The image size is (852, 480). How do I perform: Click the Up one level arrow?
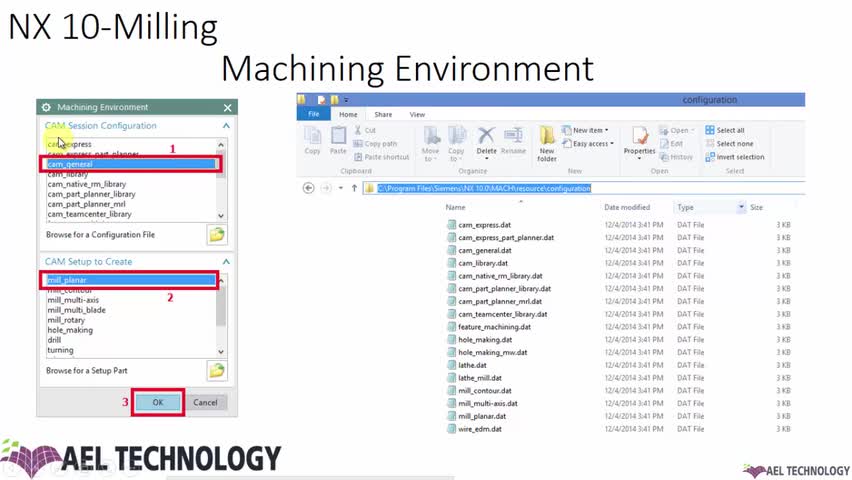354,188
